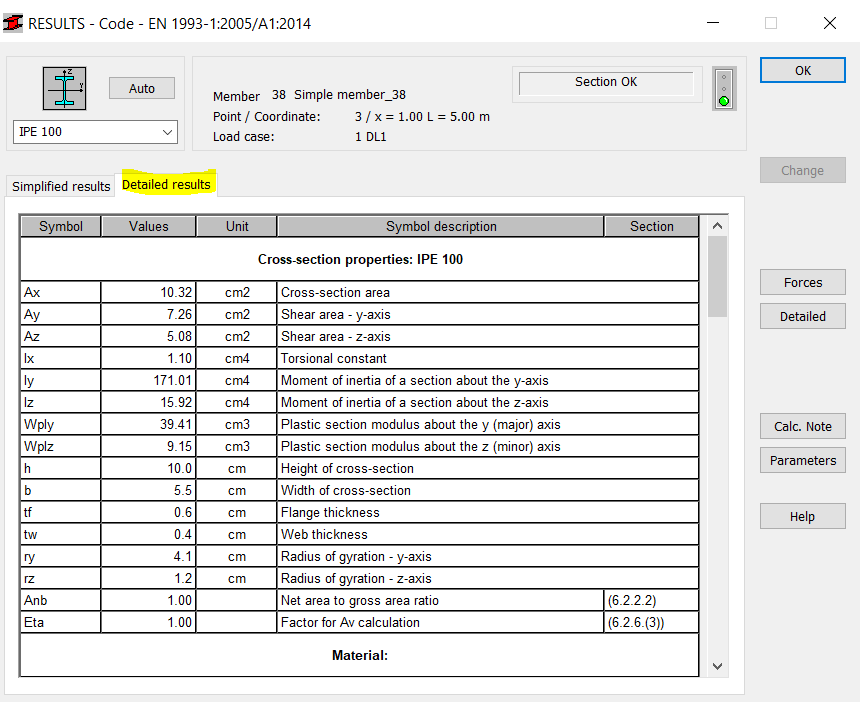Viewport: 860px width, 702px height.
Task: Click the disabled Change button
Action: (802, 170)
